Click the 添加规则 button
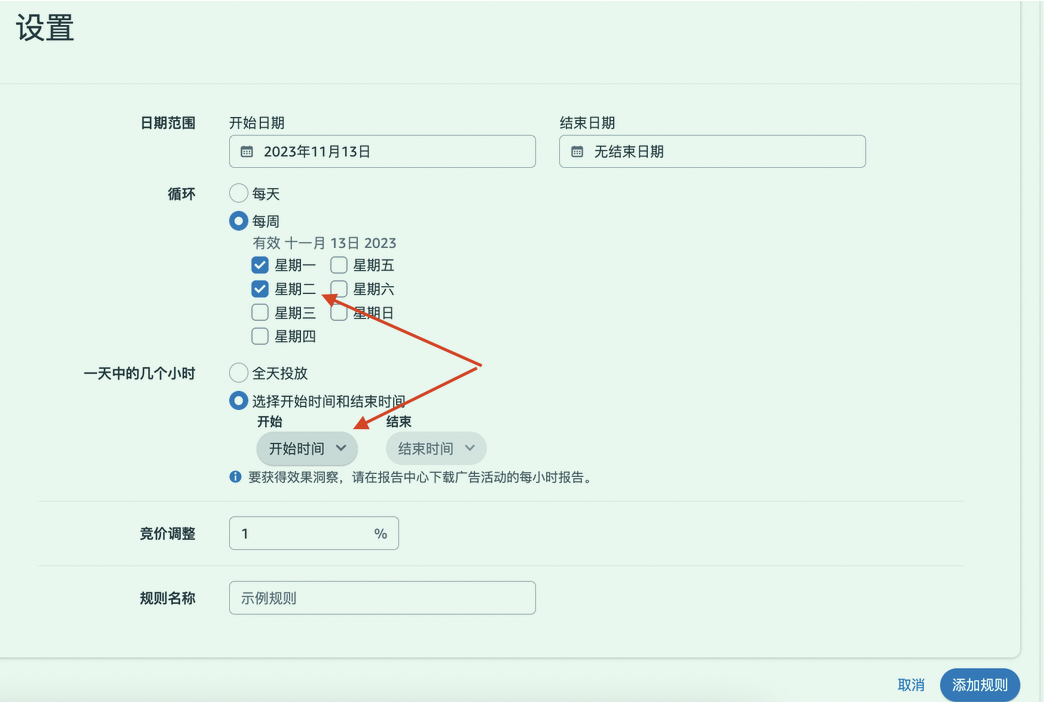Viewport: 1044px width, 702px height. click(979, 685)
